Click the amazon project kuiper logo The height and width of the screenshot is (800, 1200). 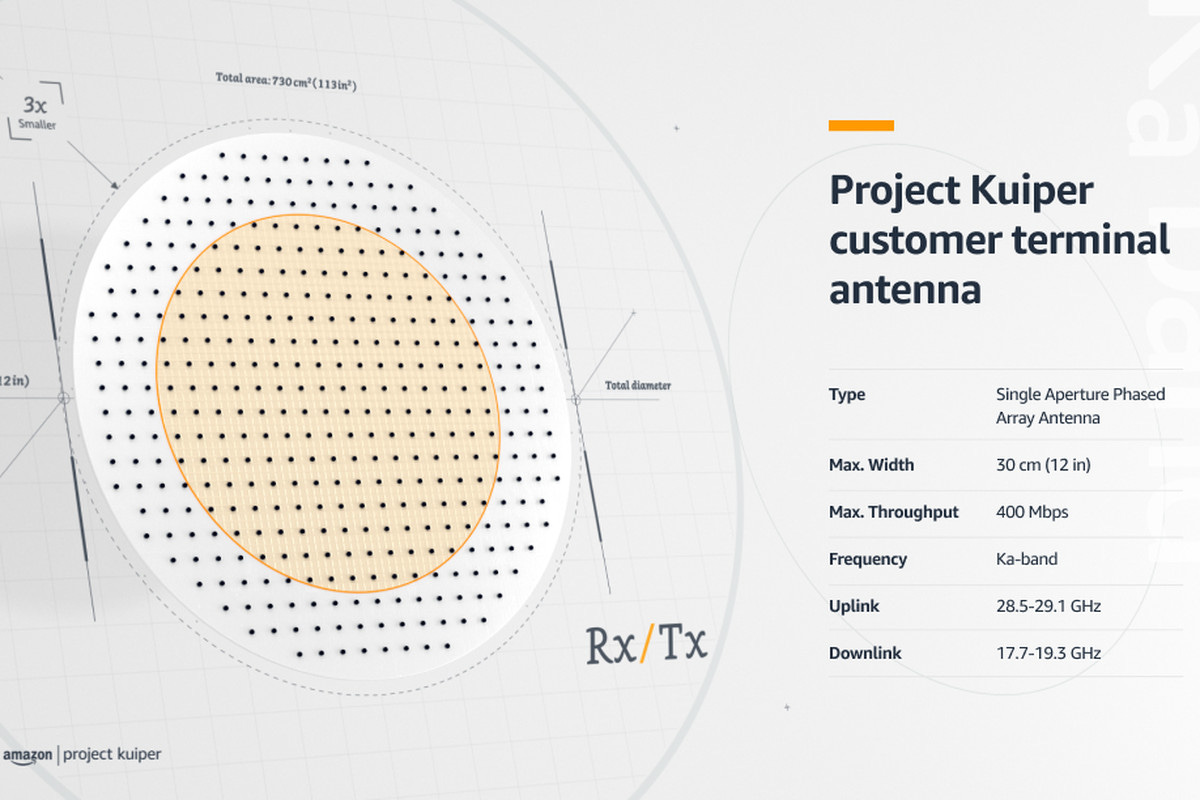(81, 755)
